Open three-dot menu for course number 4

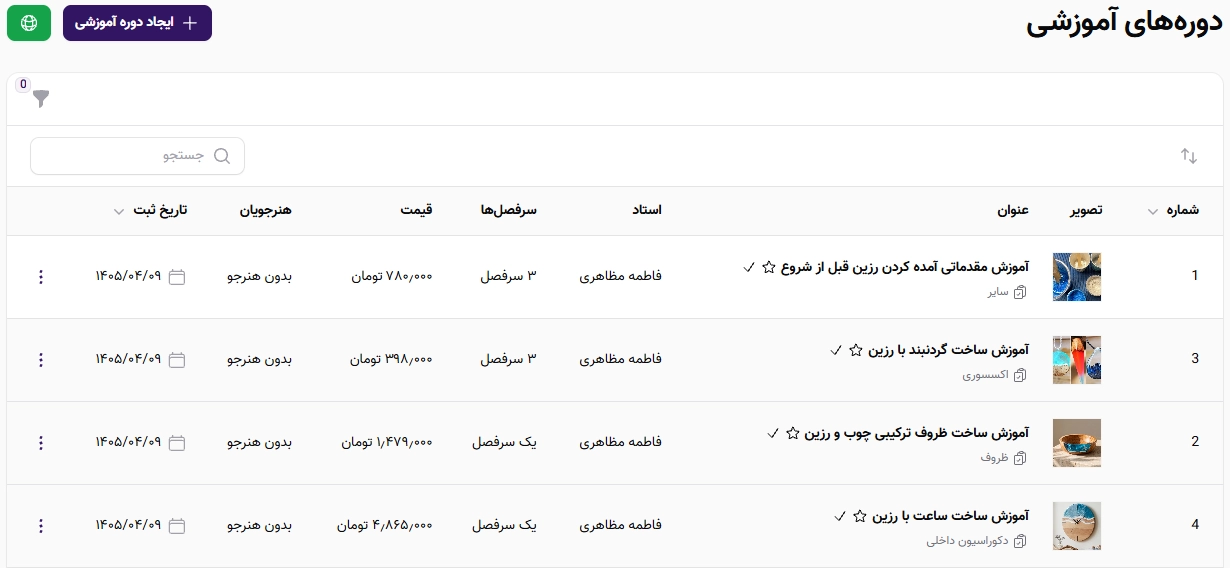pos(41,526)
